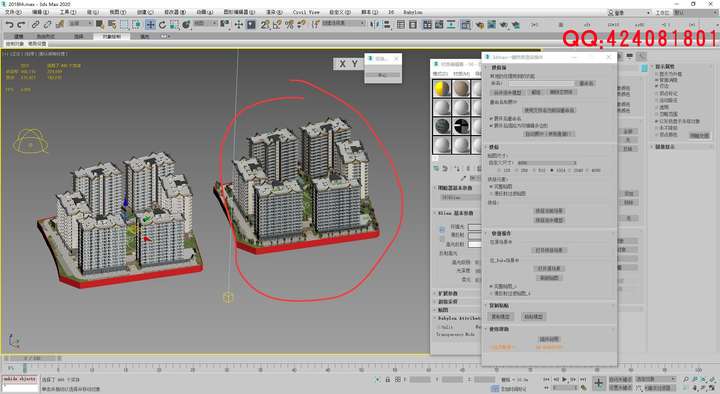
Task: Open the selection filter dropdown in toolbar
Action: click(x=80, y=23)
